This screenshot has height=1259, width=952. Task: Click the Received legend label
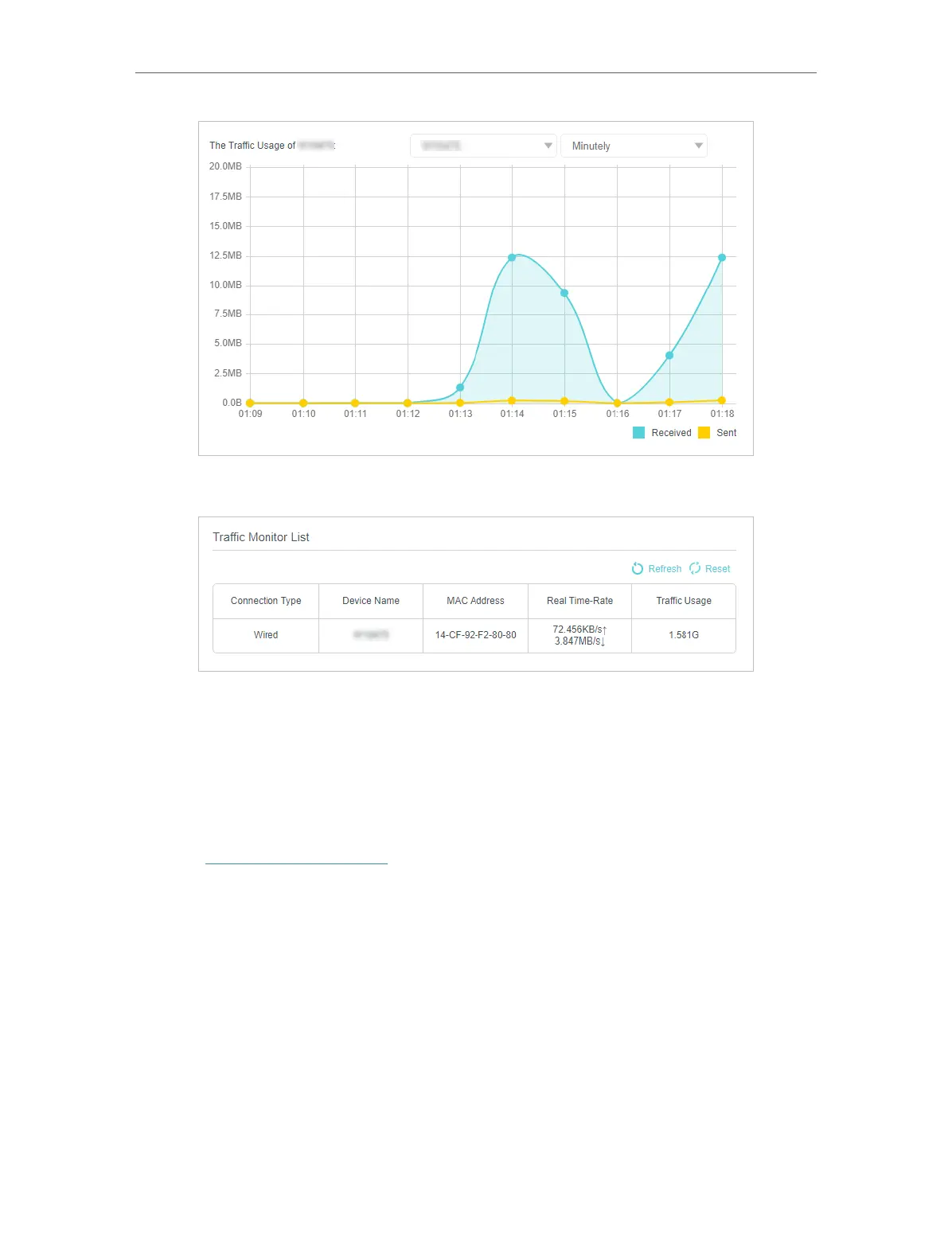671,433
